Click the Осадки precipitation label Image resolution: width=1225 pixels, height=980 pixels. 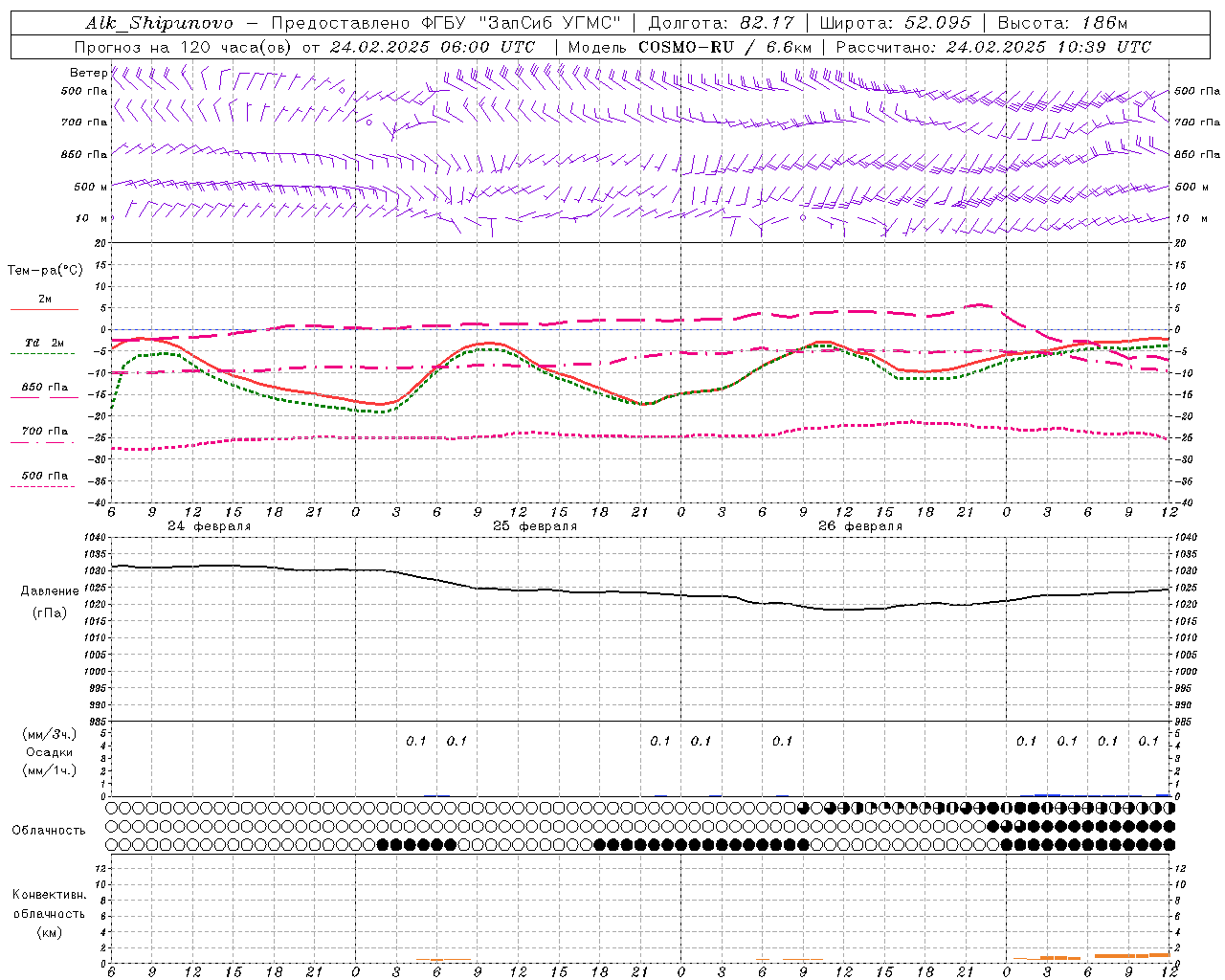(x=50, y=752)
